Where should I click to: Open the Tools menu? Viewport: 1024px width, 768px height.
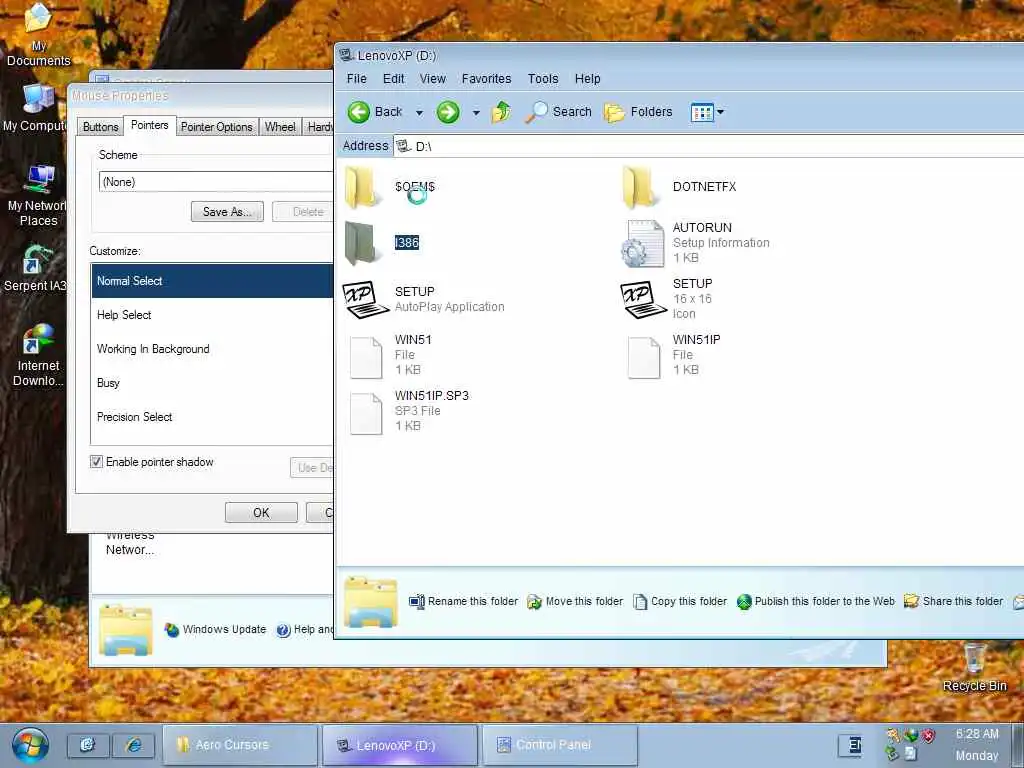click(543, 78)
